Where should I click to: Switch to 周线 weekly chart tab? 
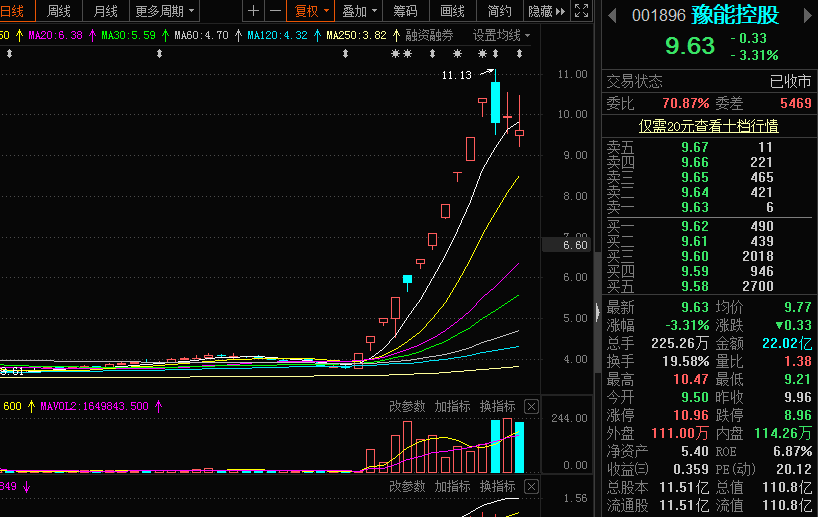pos(58,11)
